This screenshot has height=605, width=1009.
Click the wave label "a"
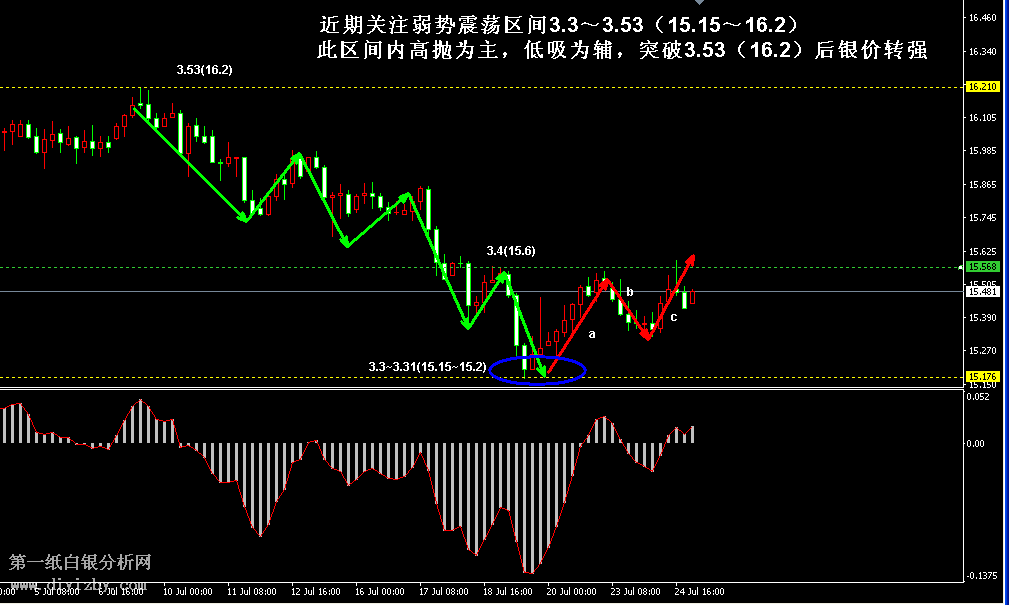click(x=591, y=334)
